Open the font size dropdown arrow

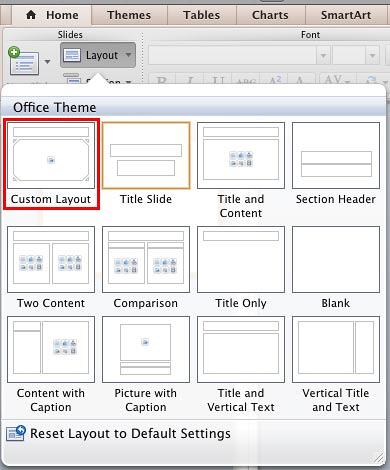(372, 56)
